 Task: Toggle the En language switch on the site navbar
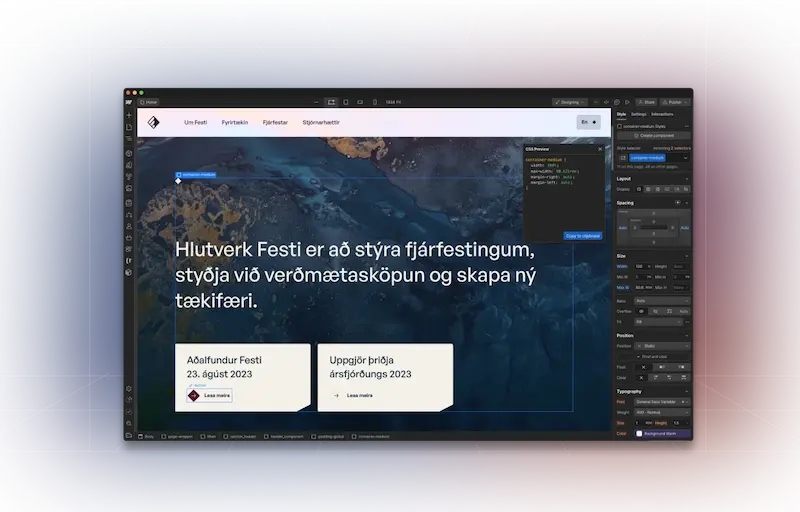coord(587,123)
